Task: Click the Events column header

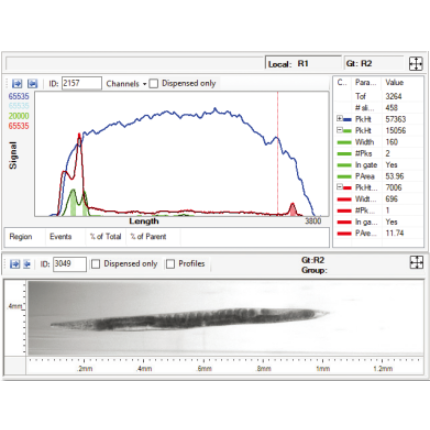Action: tap(60, 237)
